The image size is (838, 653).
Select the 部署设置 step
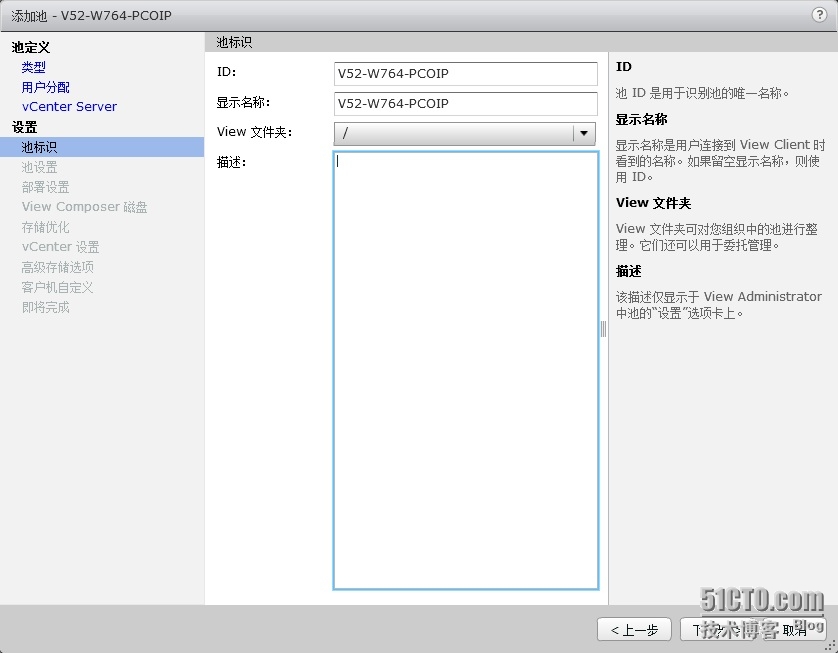pyautogui.click(x=45, y=187)
